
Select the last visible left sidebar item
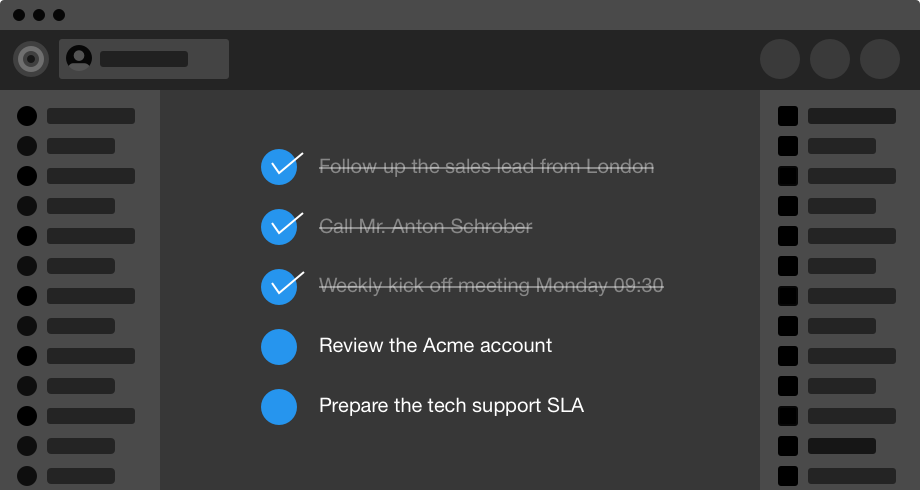click(x=27, y=476)
